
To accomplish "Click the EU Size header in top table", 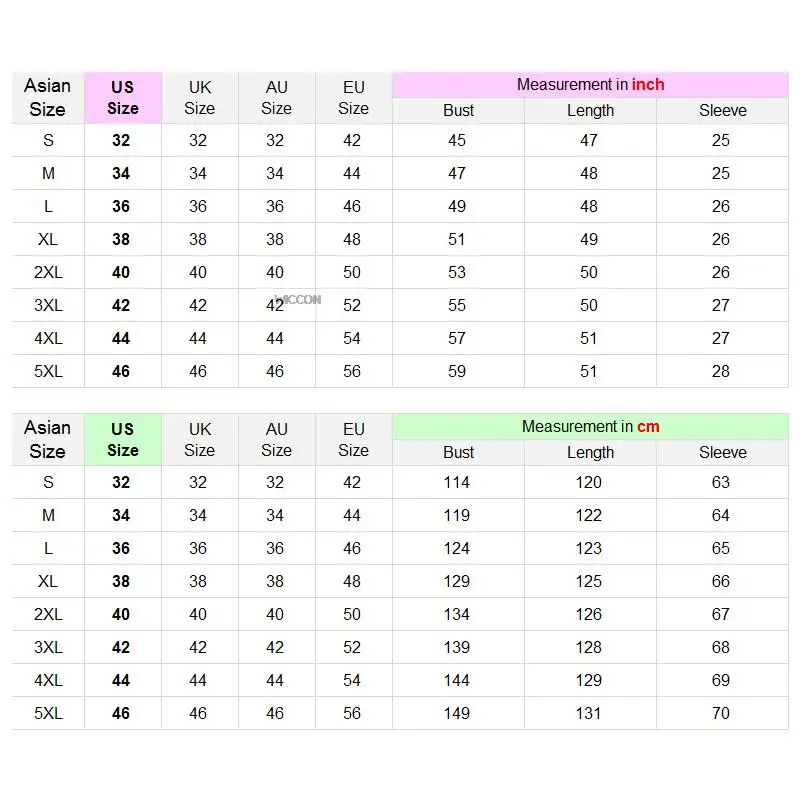I will (x=353, y=97).
